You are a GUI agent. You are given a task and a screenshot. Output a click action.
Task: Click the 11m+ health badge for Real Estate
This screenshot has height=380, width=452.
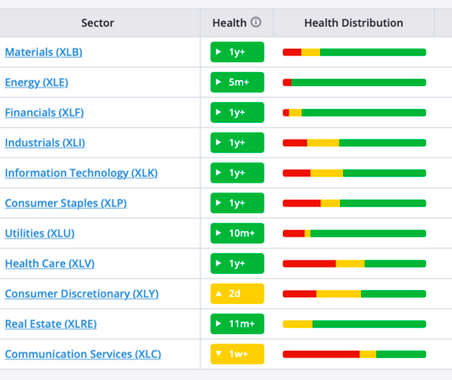[x=237, y=324]
